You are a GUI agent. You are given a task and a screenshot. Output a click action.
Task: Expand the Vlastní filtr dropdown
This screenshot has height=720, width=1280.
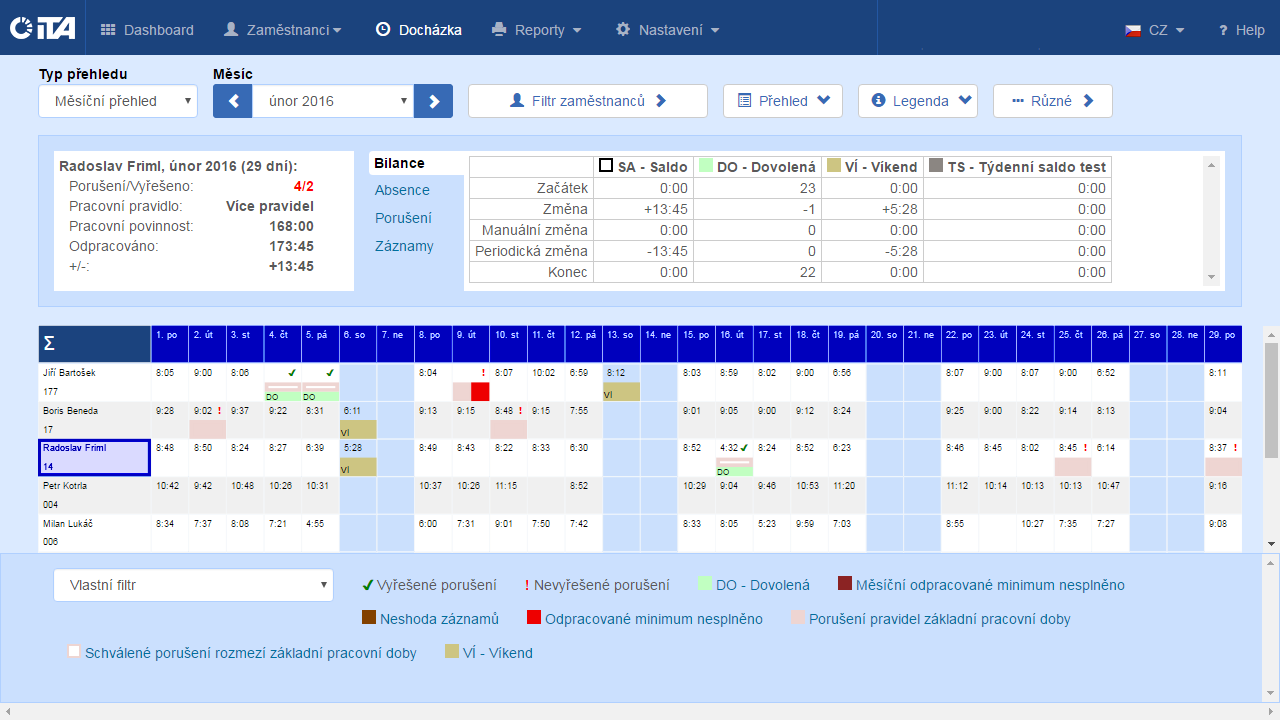193,585
